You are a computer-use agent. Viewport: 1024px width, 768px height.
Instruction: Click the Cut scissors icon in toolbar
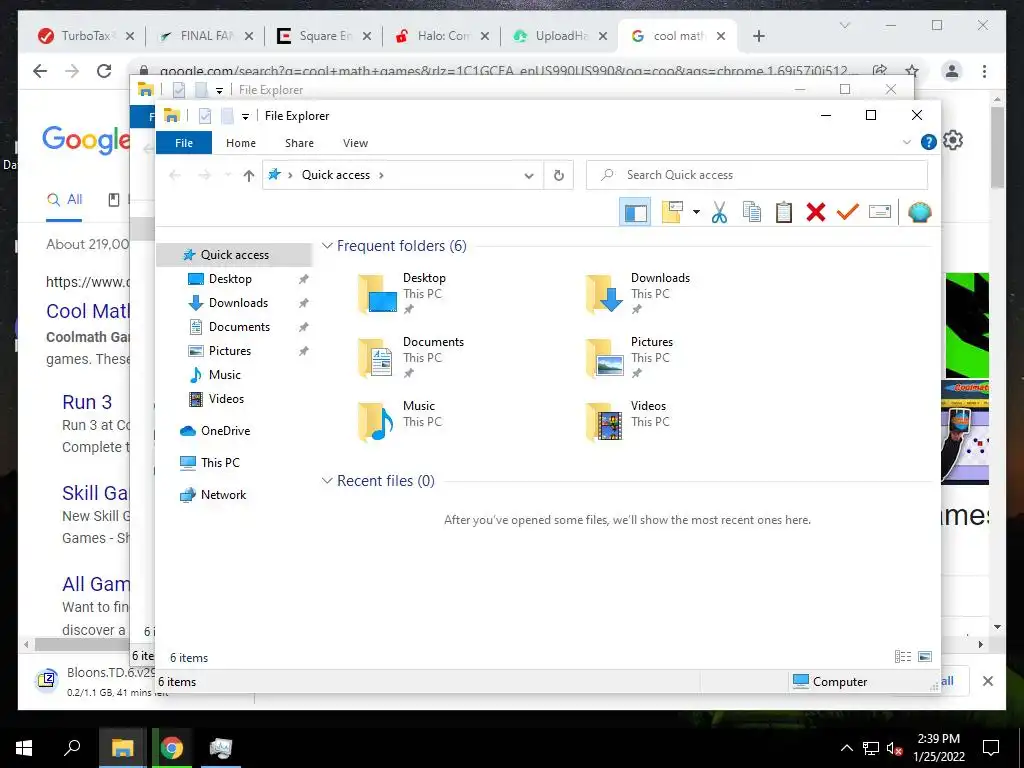pos(719,212)
